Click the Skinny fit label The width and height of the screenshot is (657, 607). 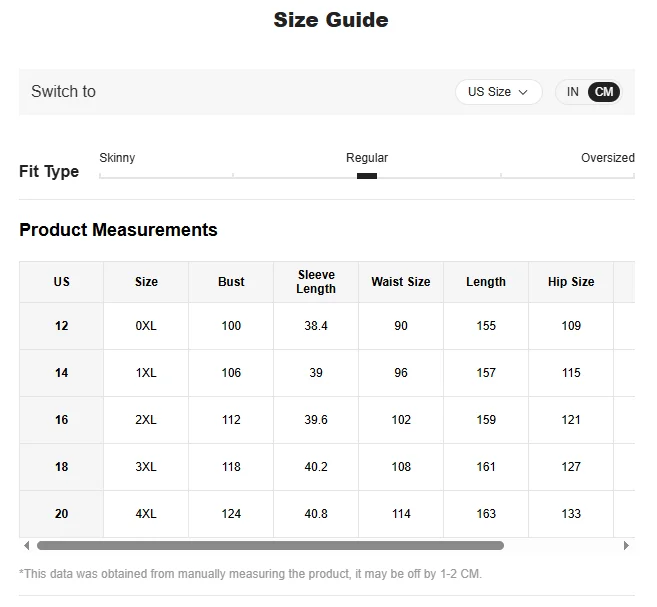[117, 158]
